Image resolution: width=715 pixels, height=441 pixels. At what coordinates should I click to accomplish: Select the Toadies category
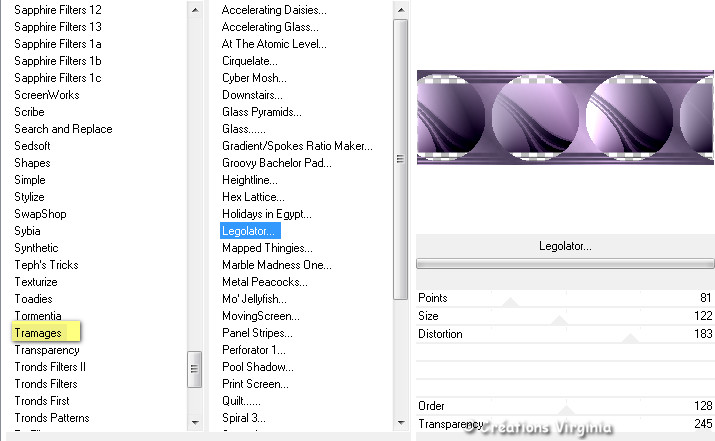tap(34, 299)
